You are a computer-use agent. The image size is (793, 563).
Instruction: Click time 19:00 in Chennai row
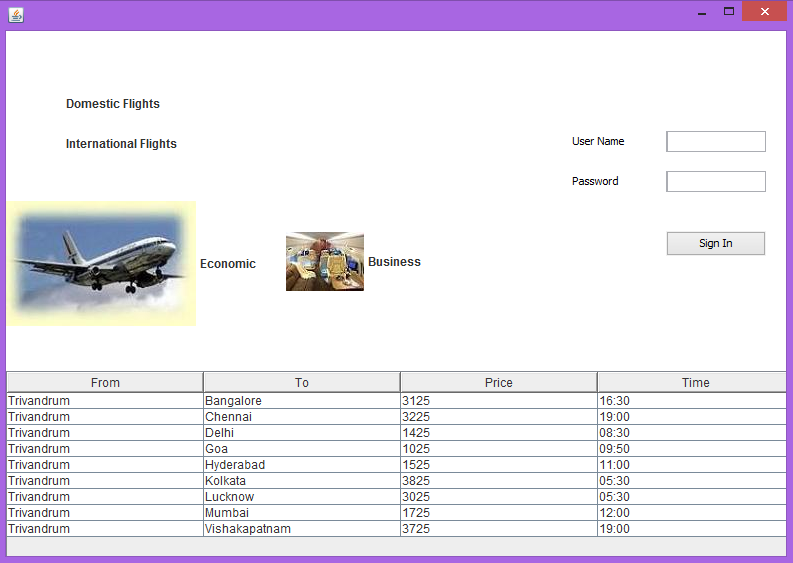pyautogui.click(x=692, y=417)
